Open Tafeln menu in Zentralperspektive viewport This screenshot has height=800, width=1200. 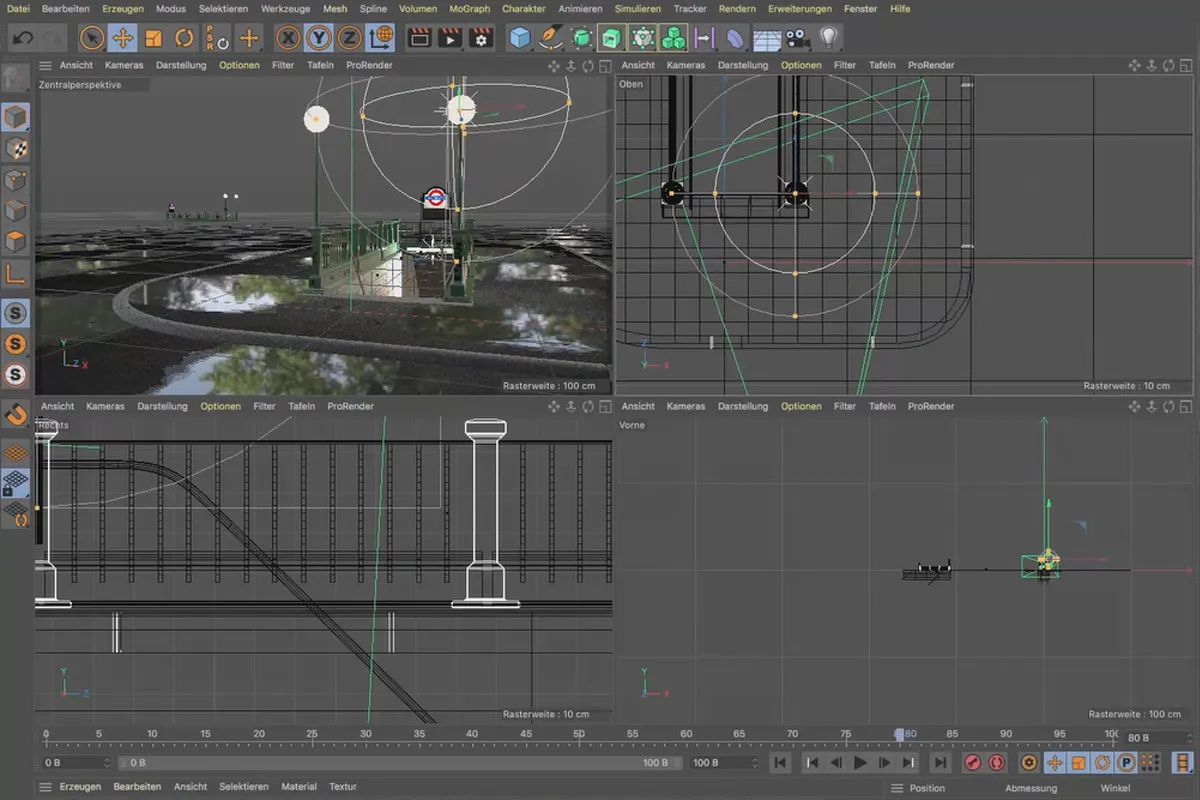[x=321, y=65]
